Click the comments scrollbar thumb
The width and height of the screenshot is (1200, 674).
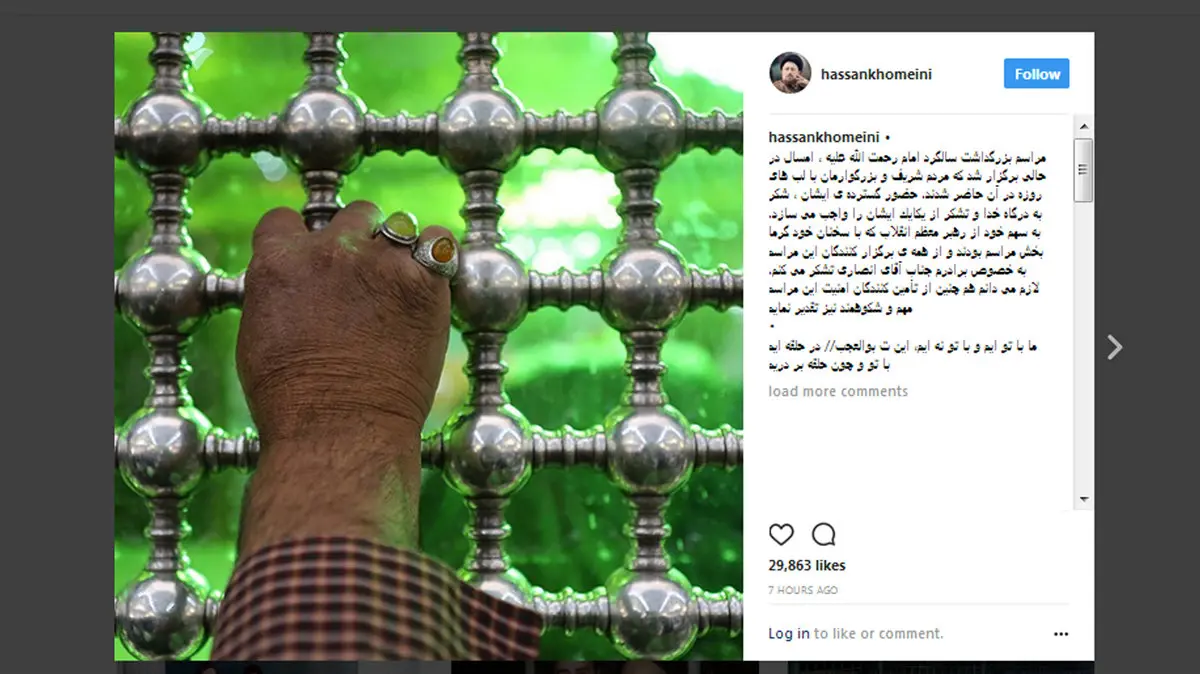1084,170
